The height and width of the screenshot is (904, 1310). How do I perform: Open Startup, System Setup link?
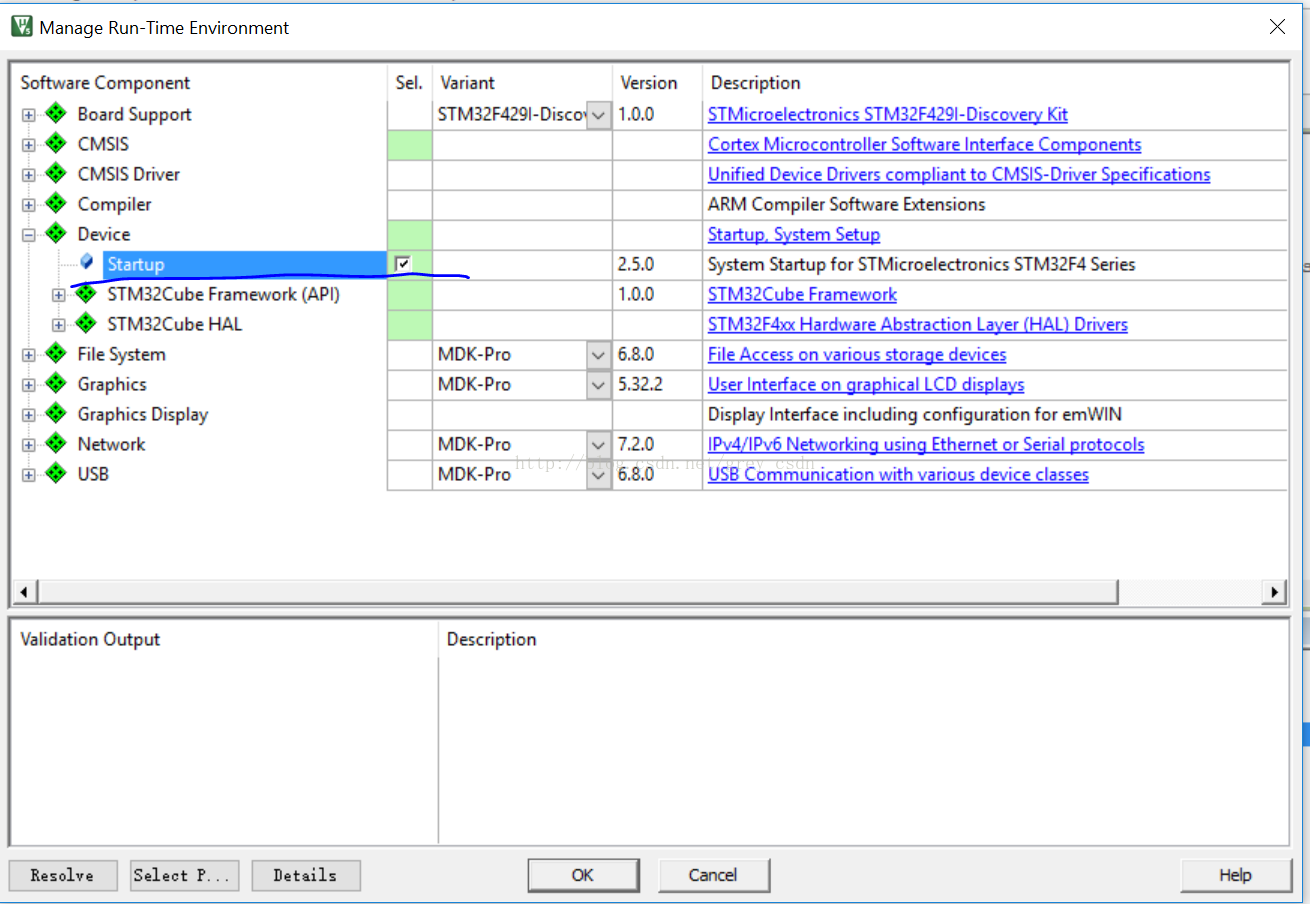(x=794, y=234)
